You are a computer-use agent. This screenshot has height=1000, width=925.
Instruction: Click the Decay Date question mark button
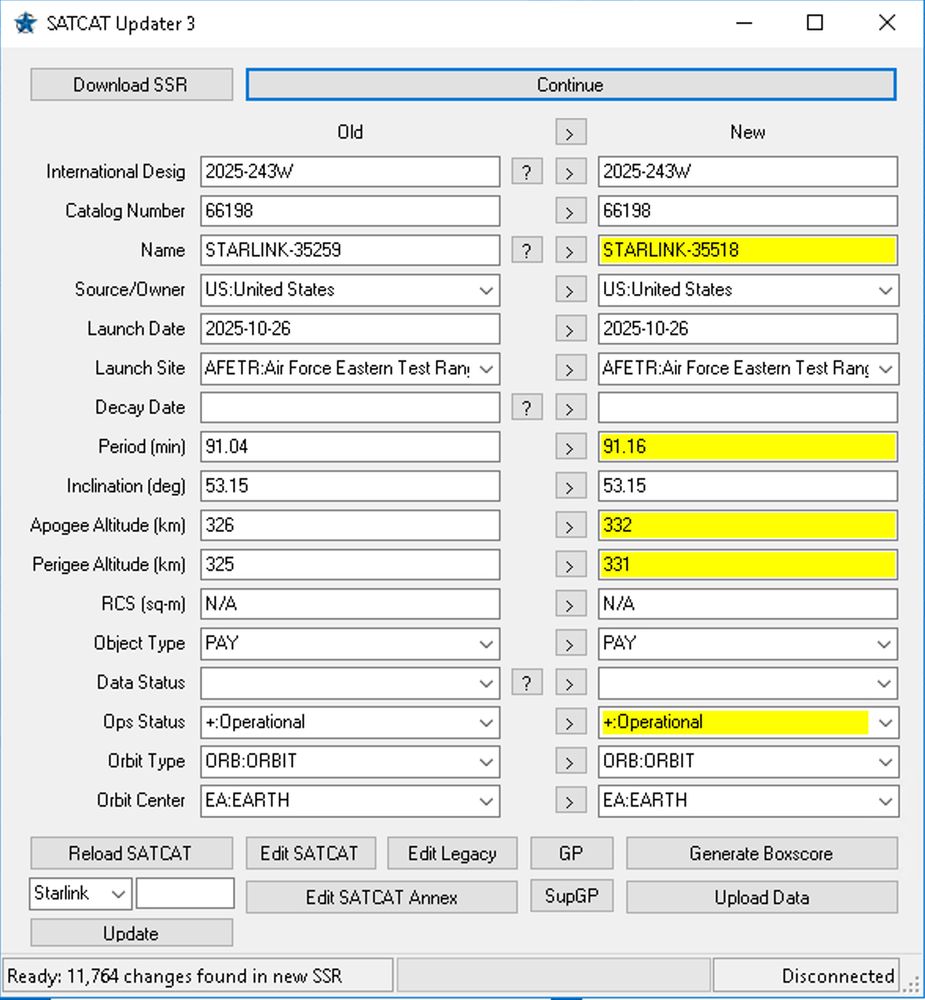click(527, 408)
